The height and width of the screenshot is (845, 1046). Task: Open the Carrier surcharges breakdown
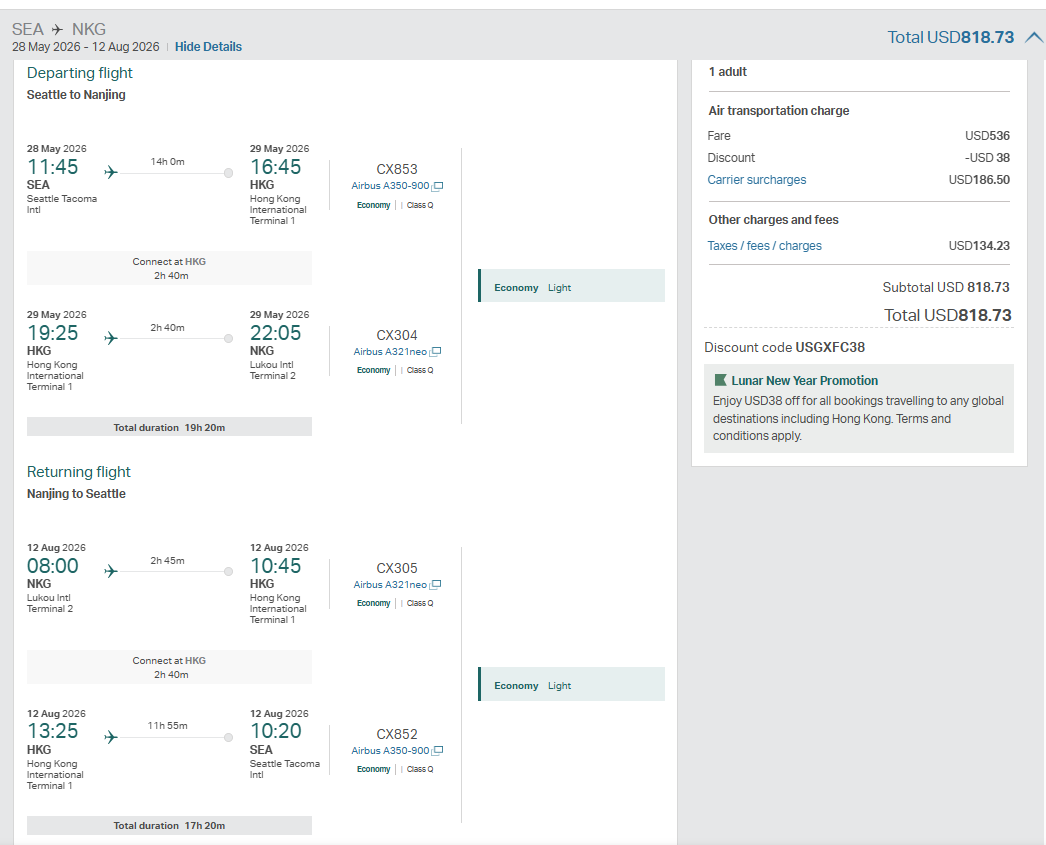(x=756, y=180)
